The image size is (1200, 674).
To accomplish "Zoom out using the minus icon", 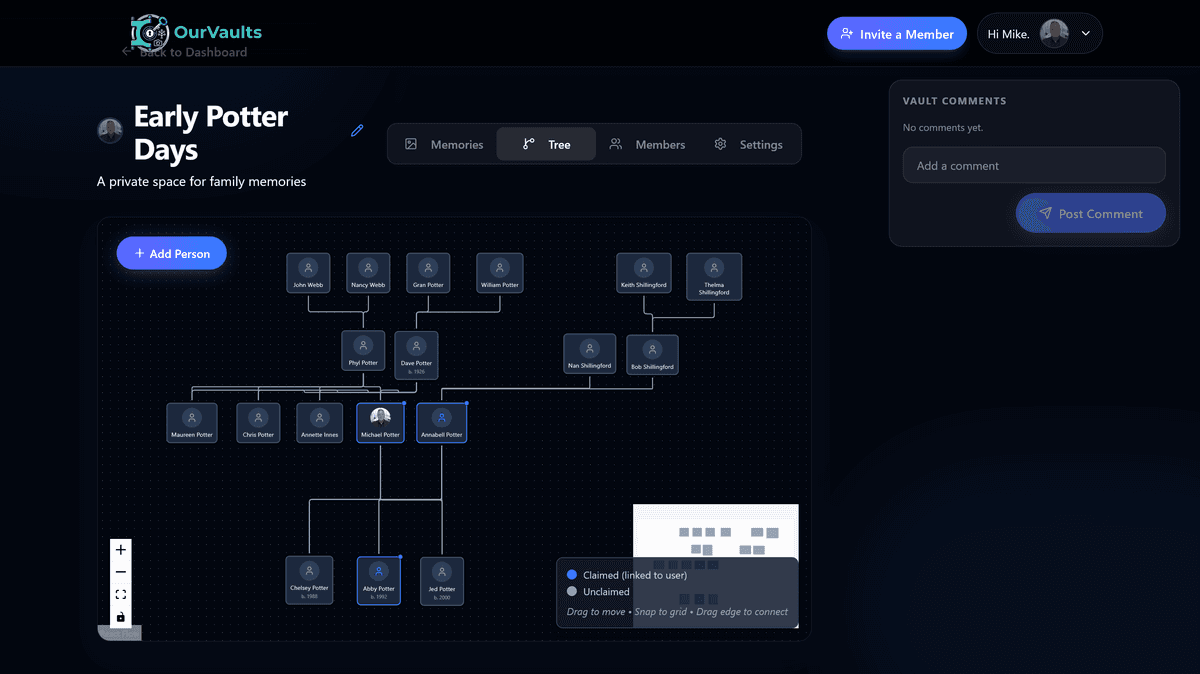I will click(120, 571).
